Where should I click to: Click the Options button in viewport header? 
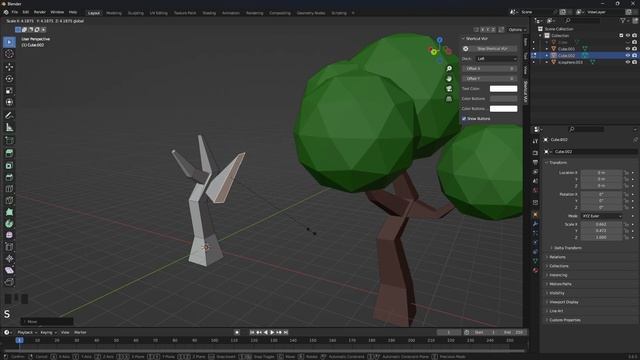[x=517, y=29]
